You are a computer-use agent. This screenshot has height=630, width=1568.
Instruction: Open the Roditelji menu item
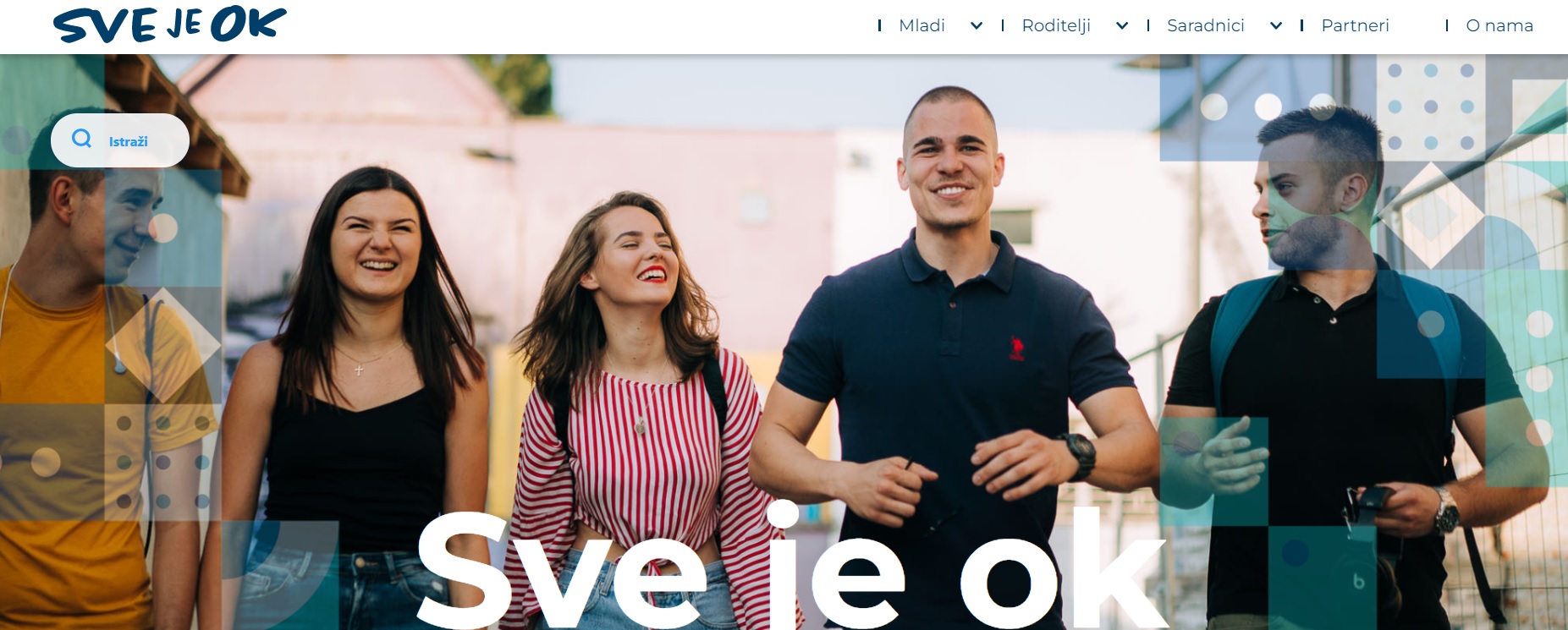[1056, 25]
